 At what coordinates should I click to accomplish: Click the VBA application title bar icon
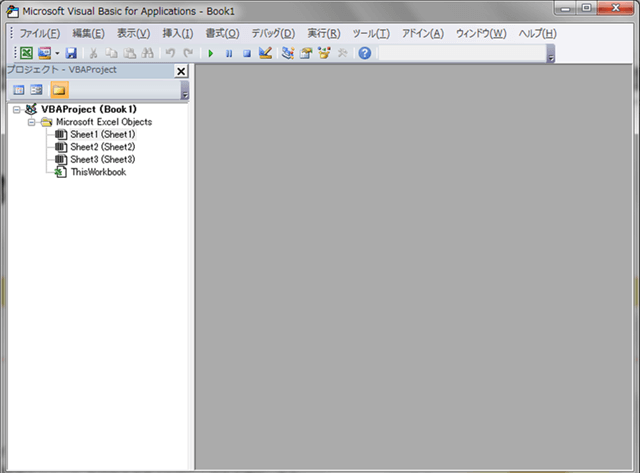12,11
